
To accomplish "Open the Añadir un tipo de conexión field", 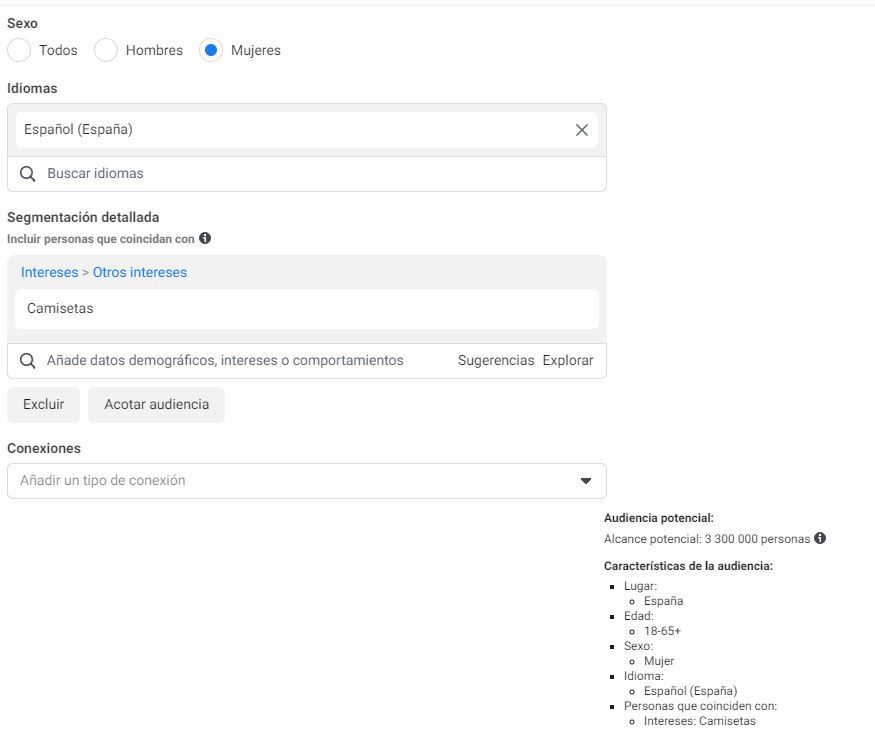I will pyautogui.click(x=290, y=481).
